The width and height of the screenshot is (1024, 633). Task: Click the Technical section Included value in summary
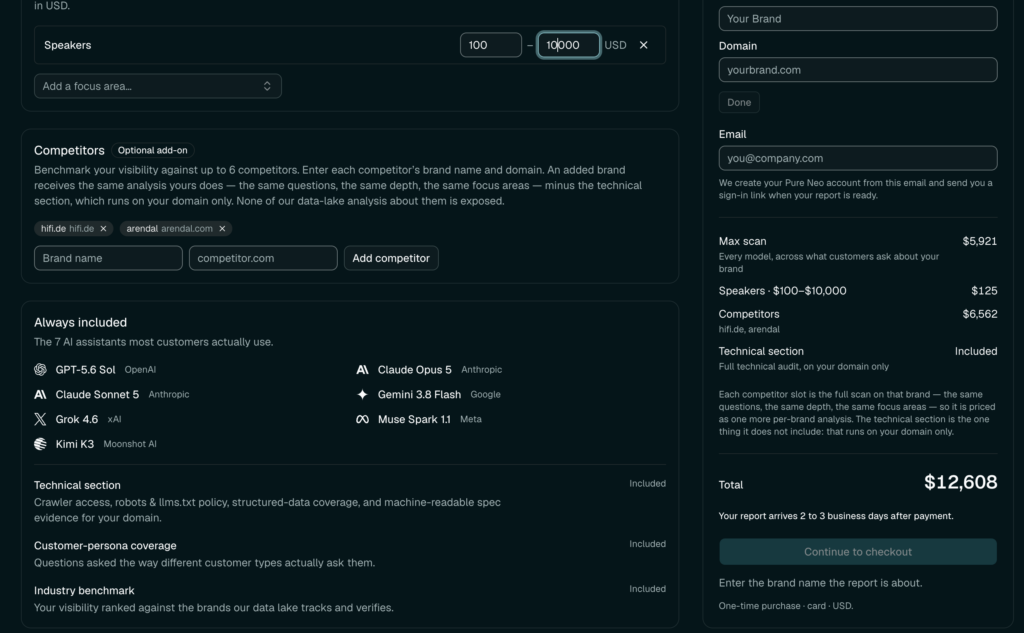pos(976,351)
